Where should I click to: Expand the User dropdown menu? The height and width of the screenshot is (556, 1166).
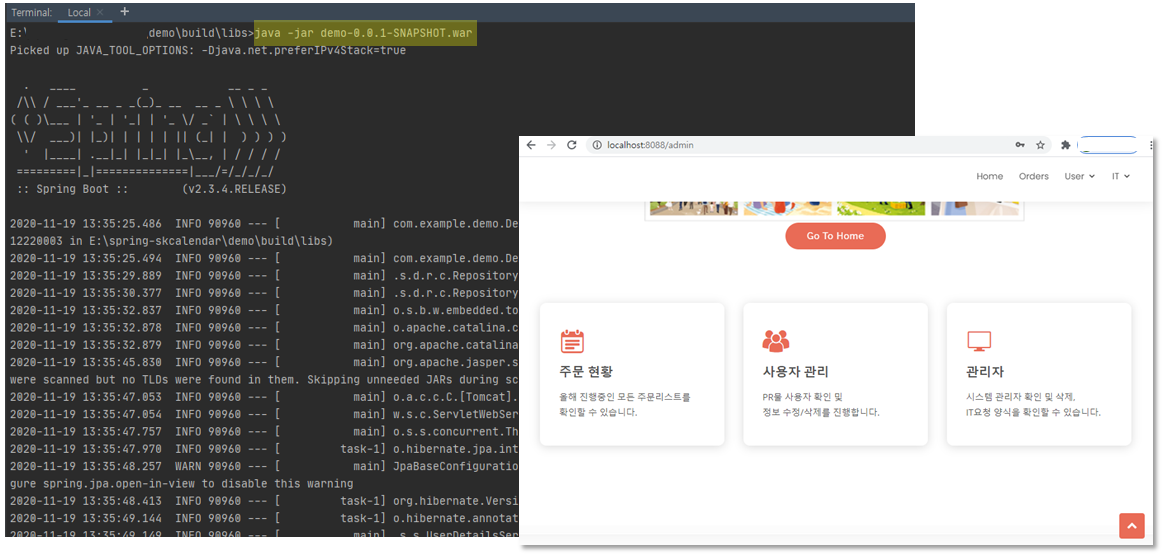click(x=1080, y=176)
